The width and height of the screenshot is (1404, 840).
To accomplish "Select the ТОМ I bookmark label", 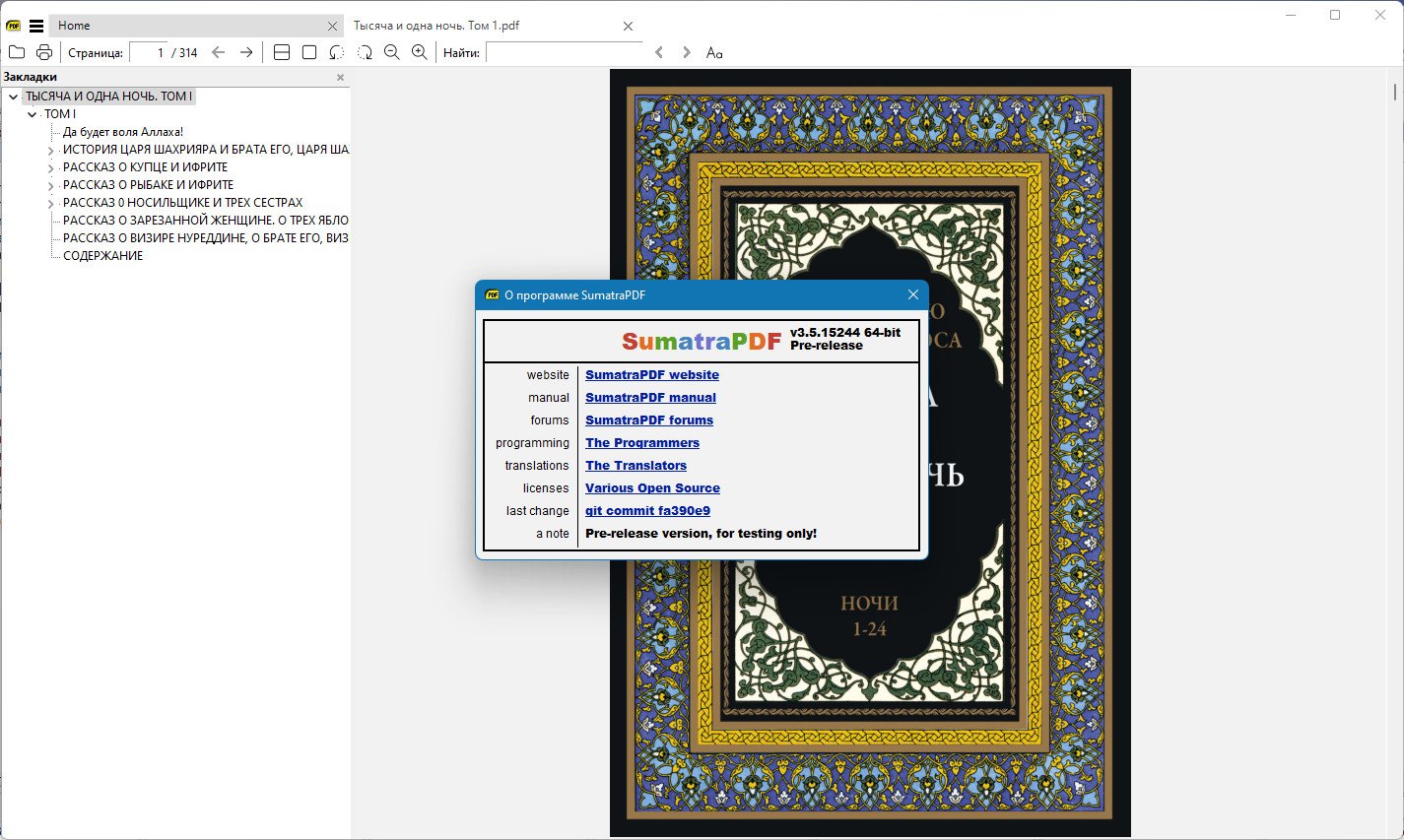I will click(x=60, y=114).
